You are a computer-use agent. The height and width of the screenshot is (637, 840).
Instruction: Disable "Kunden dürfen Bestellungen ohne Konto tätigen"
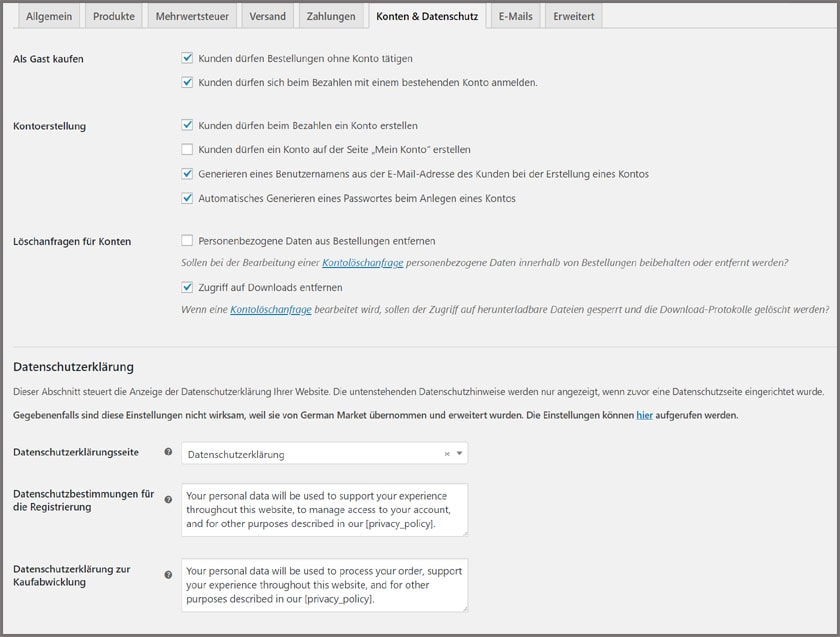click(187, 59)
